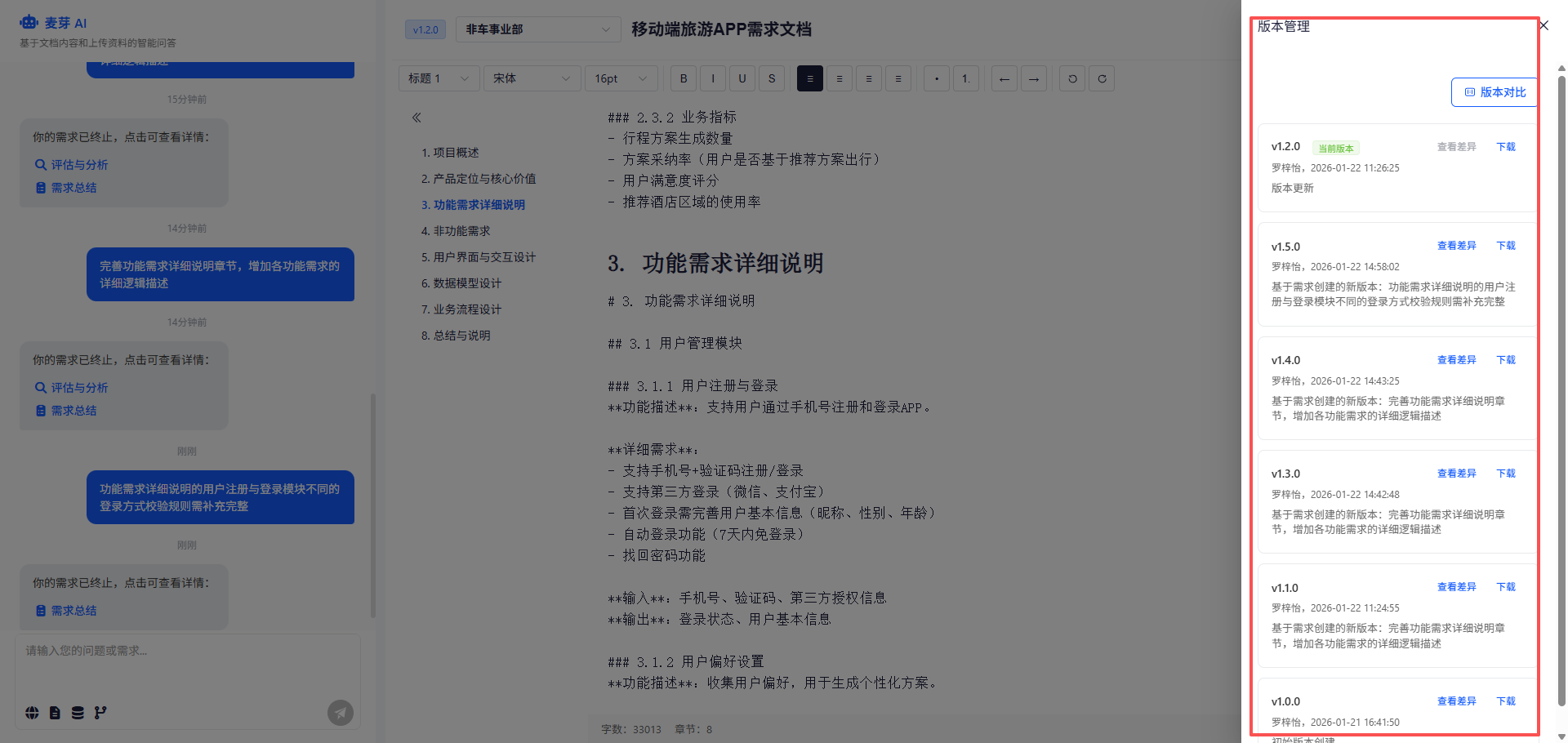Image resolution: width=1568 pixels, height=743 pixels.
Task: View differences for version v1.1.0
Action: (1457, 587)
